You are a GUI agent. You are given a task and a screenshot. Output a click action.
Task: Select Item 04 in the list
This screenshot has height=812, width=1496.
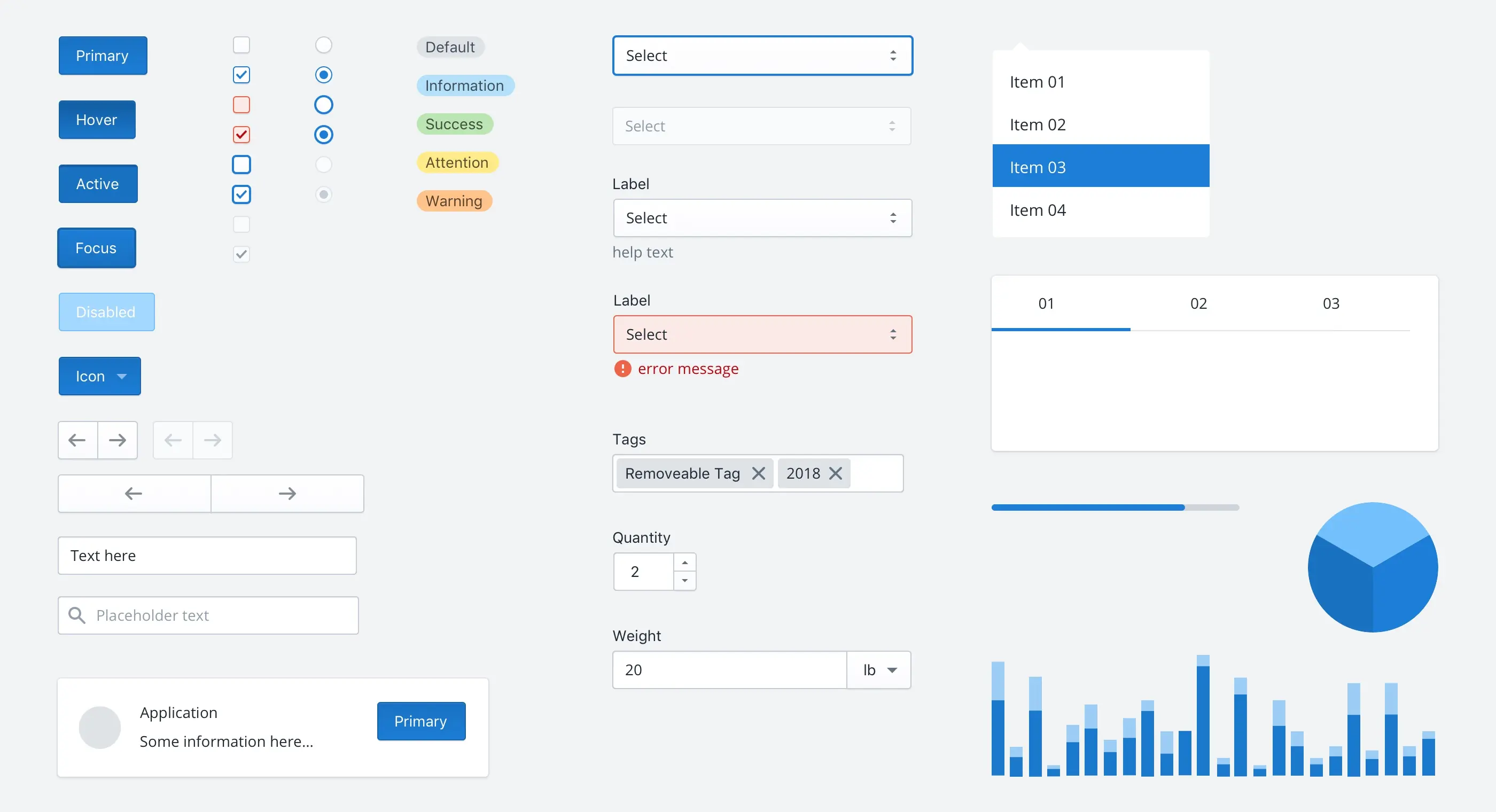coord(1038,210)
